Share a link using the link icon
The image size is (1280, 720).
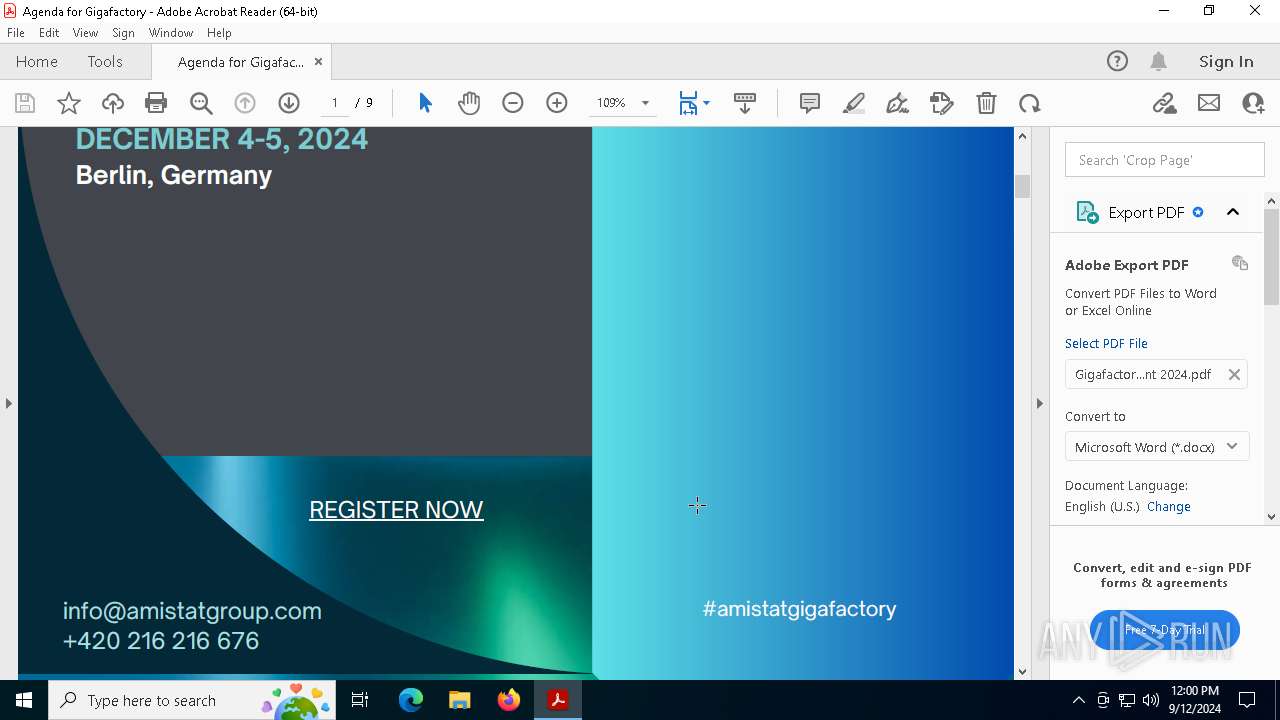pos(1165,103)
